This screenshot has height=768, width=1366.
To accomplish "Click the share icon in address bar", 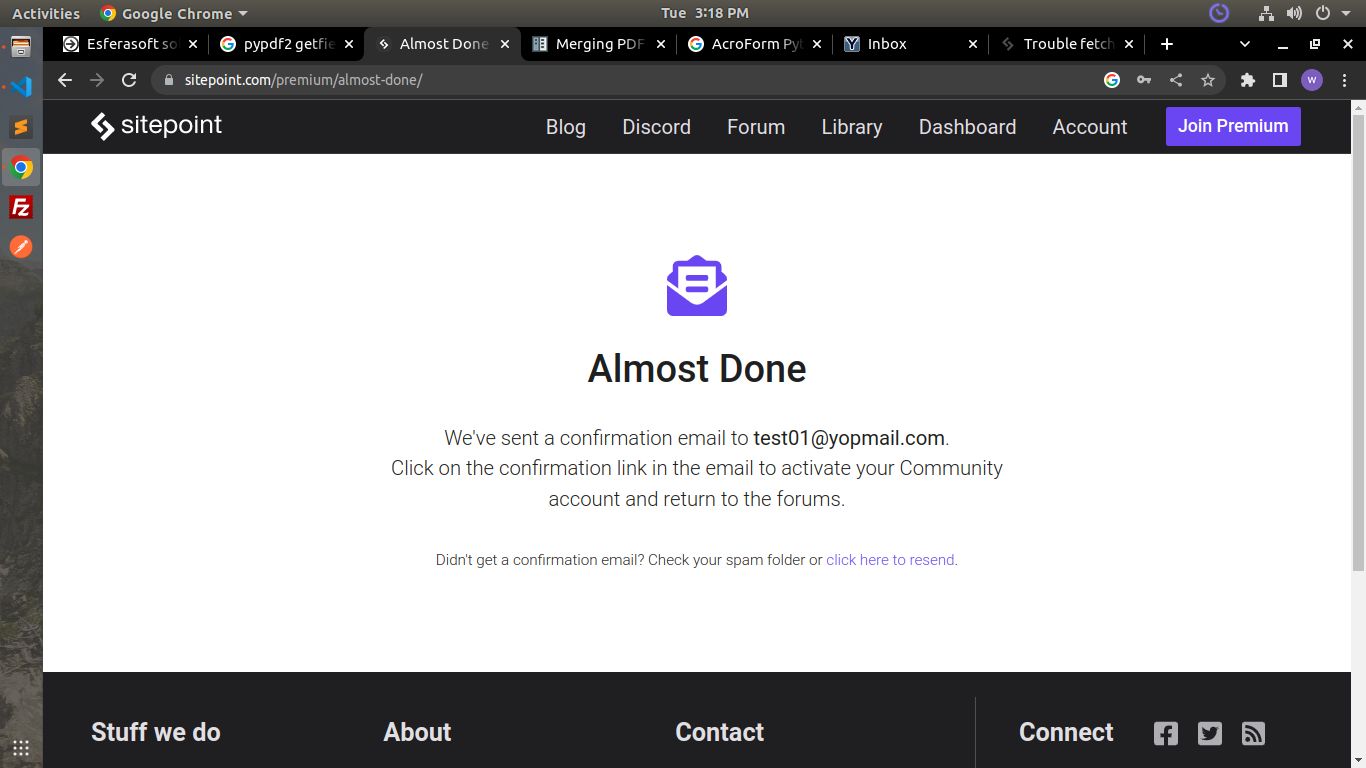I will [x=1176, y=80].
